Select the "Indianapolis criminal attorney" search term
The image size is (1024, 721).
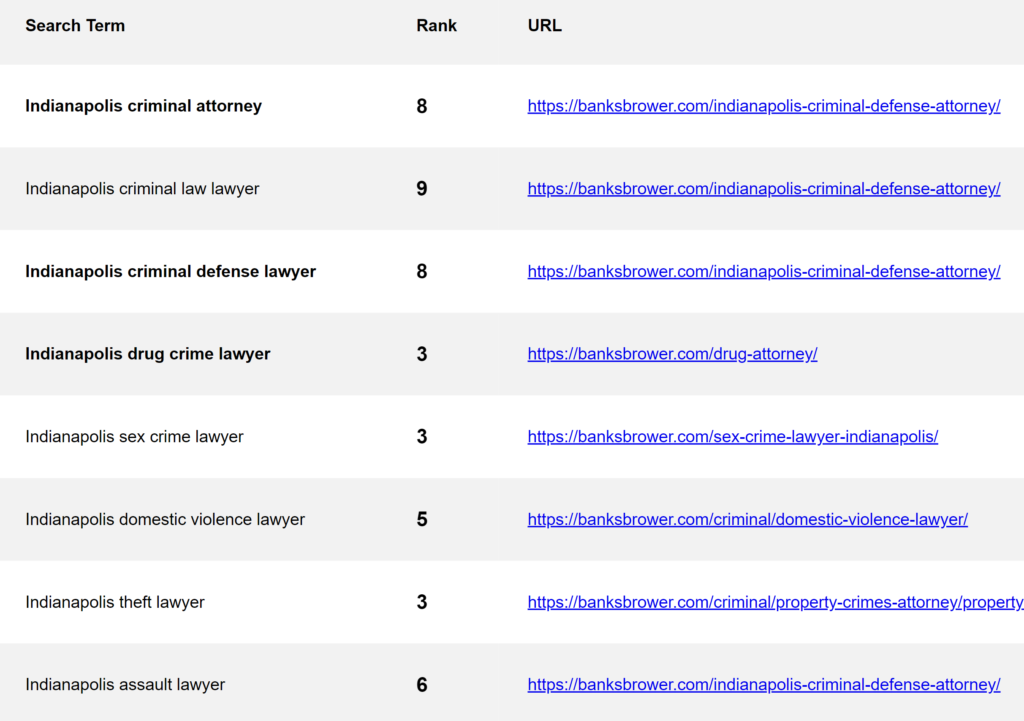pos(144,106)
